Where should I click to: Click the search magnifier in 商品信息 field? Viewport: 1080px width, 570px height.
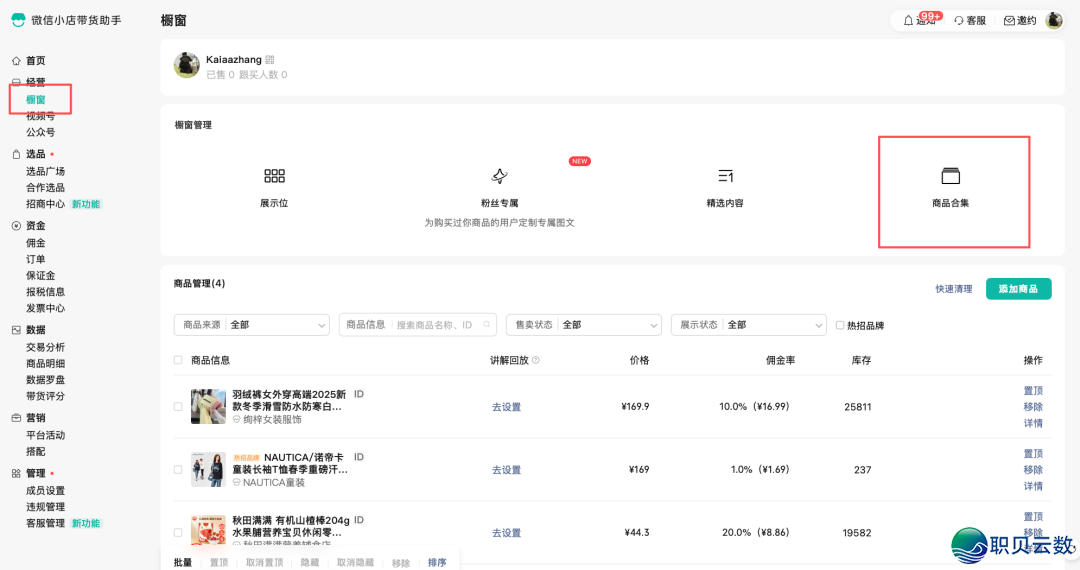pyautogui.click(x=488, y=325)
